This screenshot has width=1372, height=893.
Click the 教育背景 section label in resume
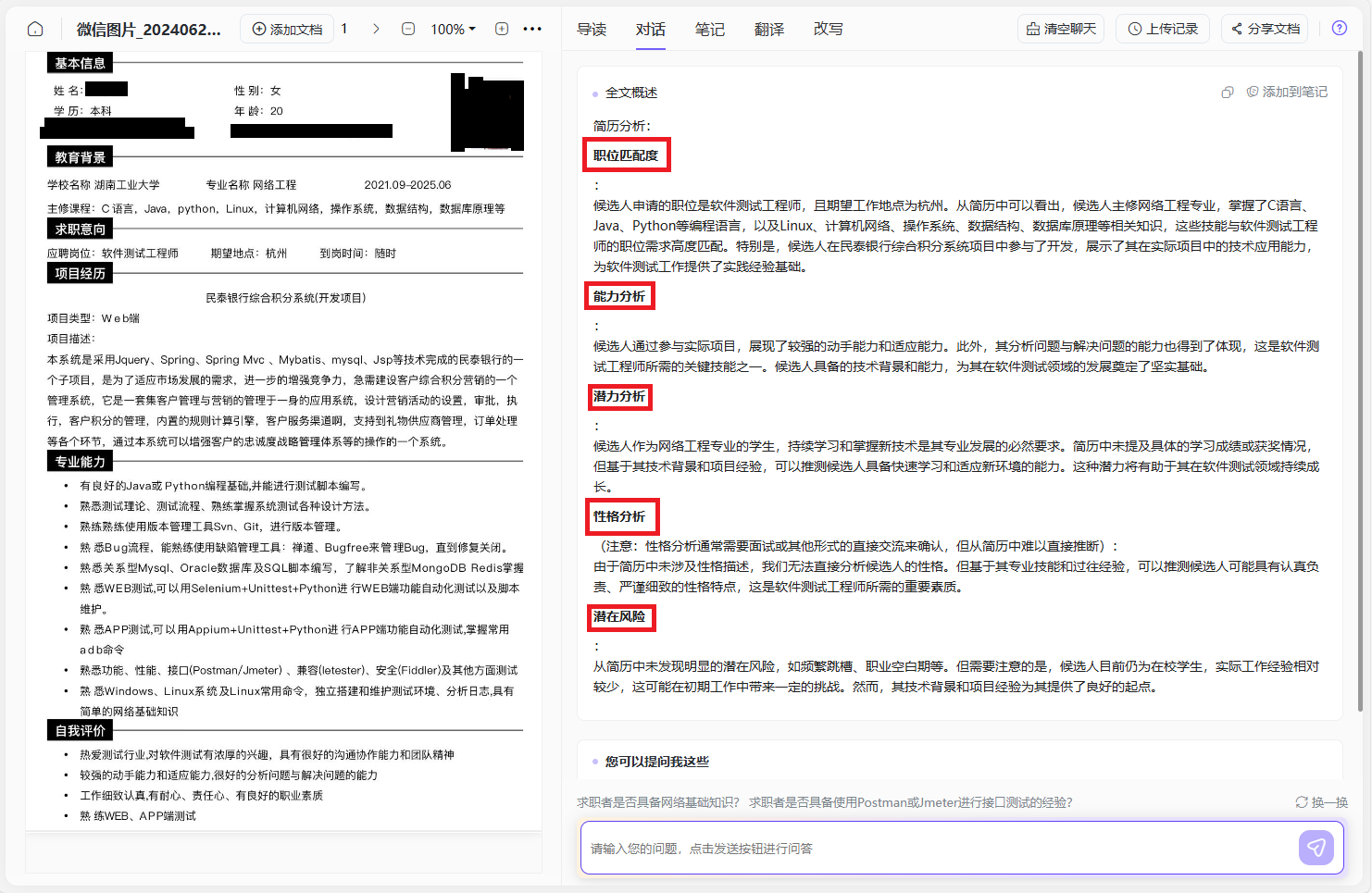click(80, 157)
